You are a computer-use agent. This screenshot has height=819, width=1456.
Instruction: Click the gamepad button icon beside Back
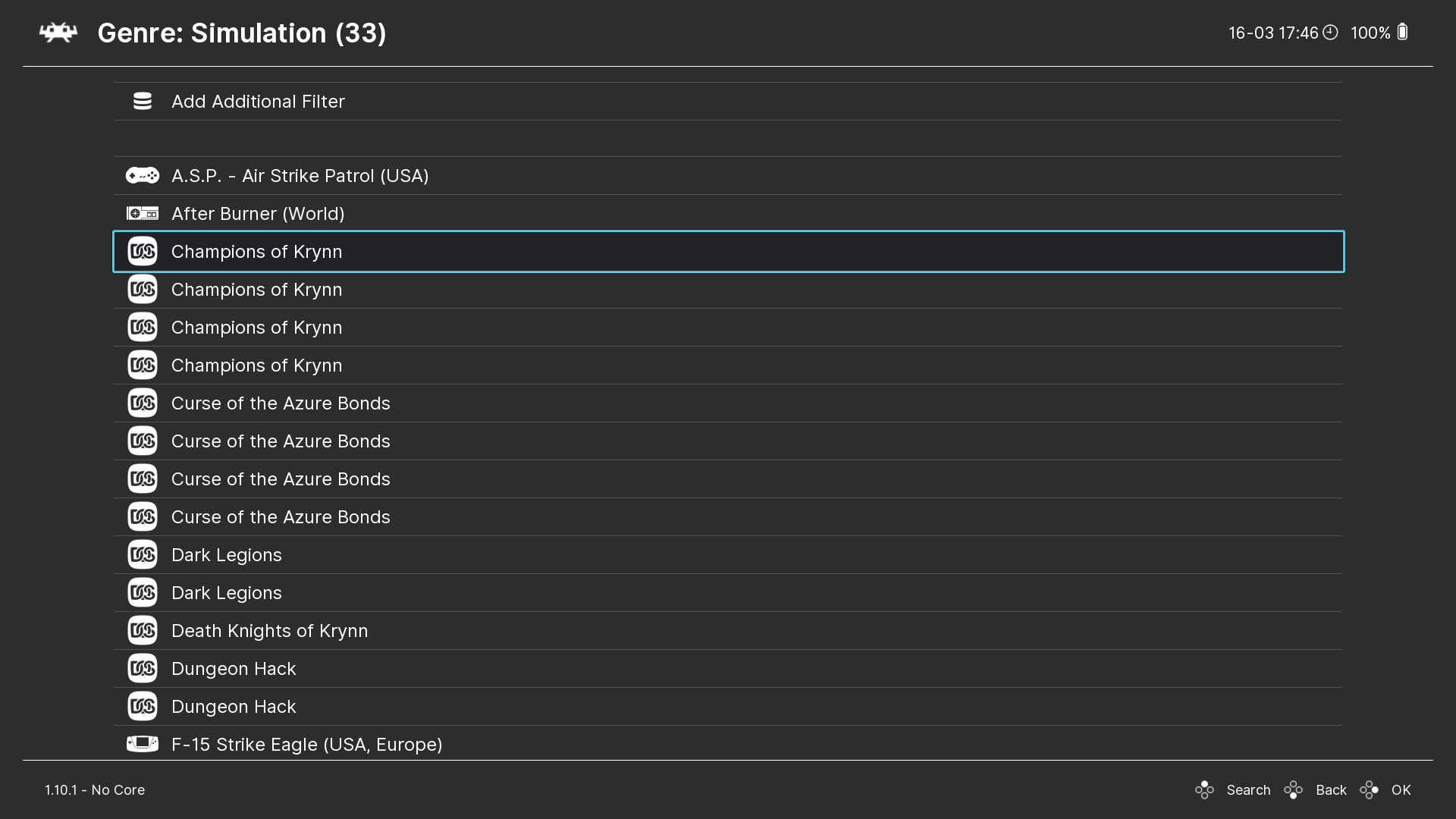coord(1293,790)
